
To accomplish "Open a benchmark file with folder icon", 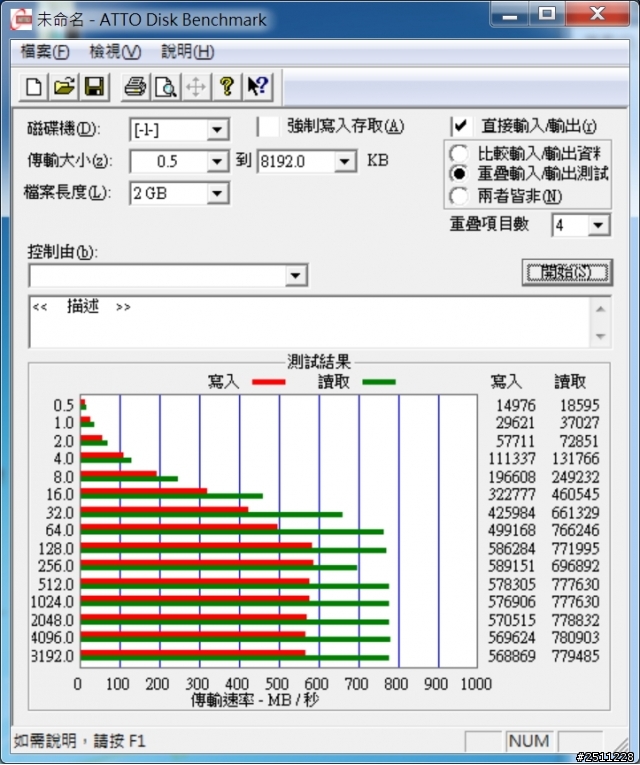I will 63,87.
